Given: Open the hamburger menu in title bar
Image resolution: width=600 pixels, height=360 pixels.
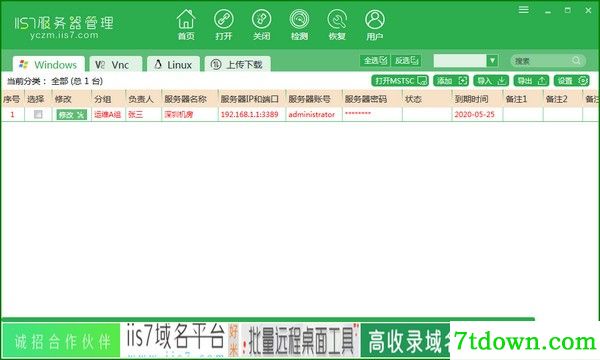Looking at the screenshot, I should (x=523, y=10).
